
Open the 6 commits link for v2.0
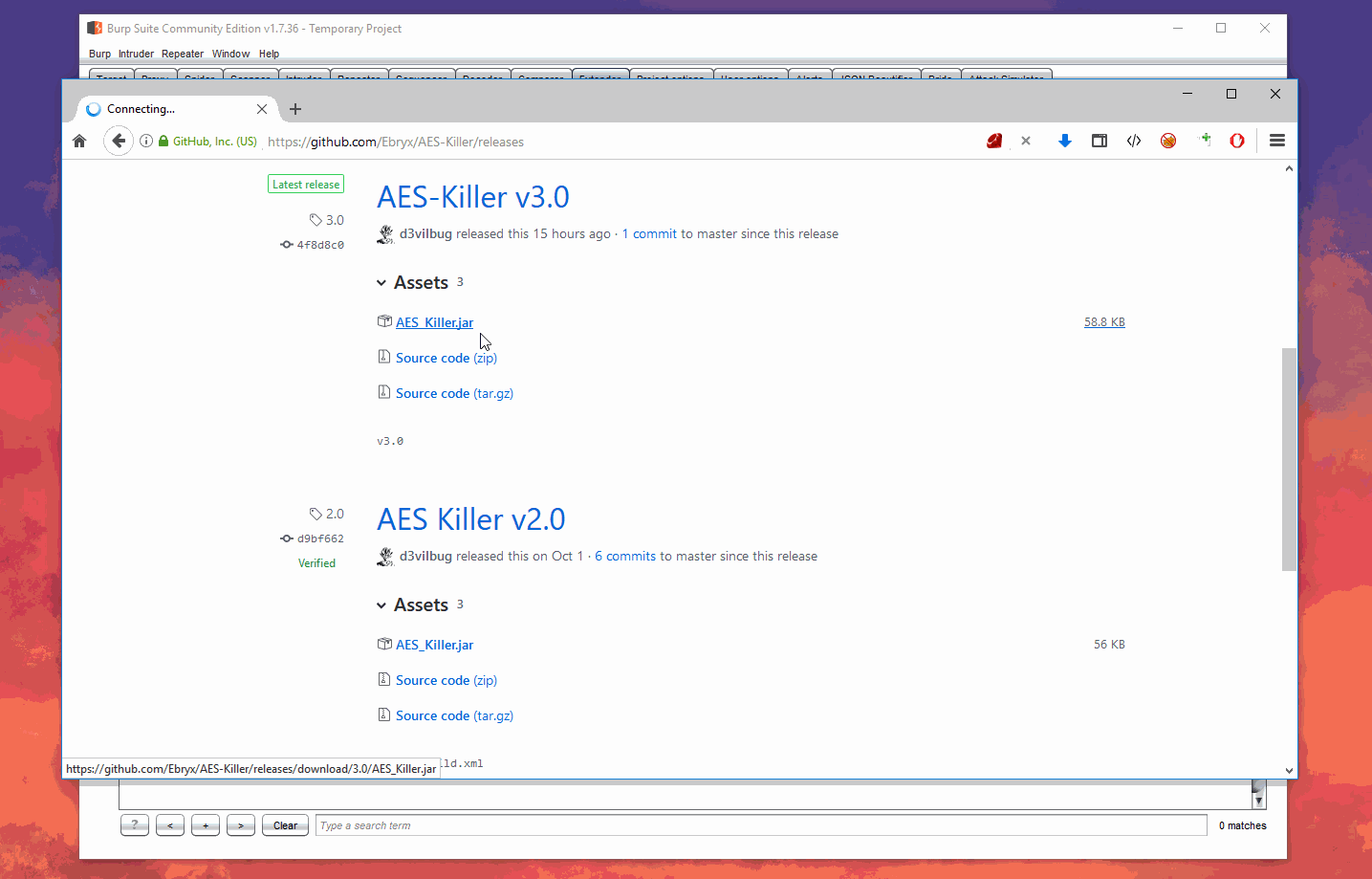625,557
